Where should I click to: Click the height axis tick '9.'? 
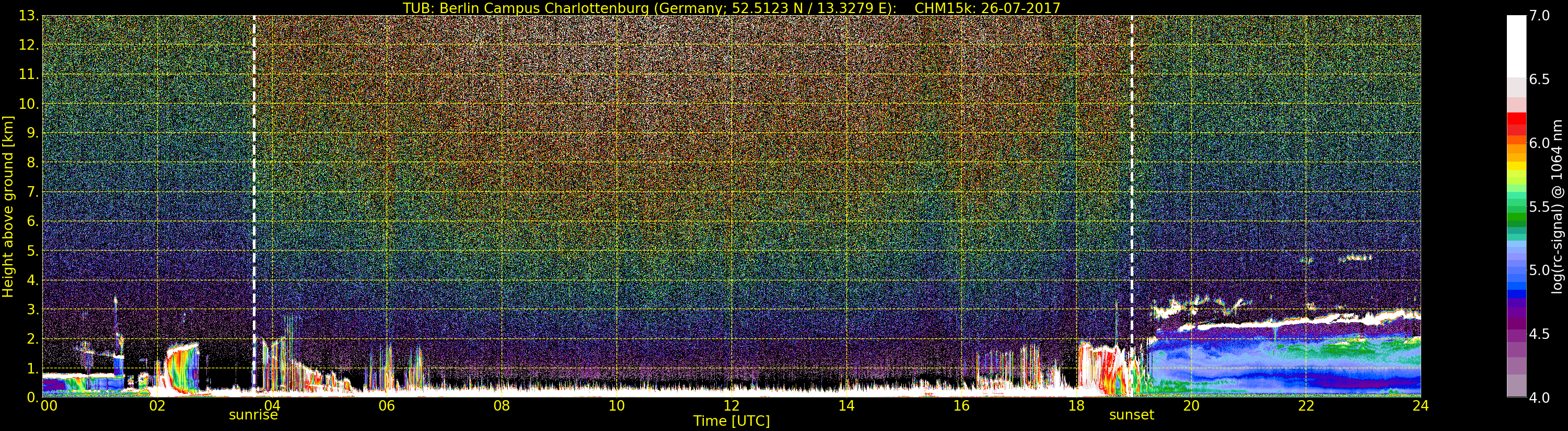33,133
